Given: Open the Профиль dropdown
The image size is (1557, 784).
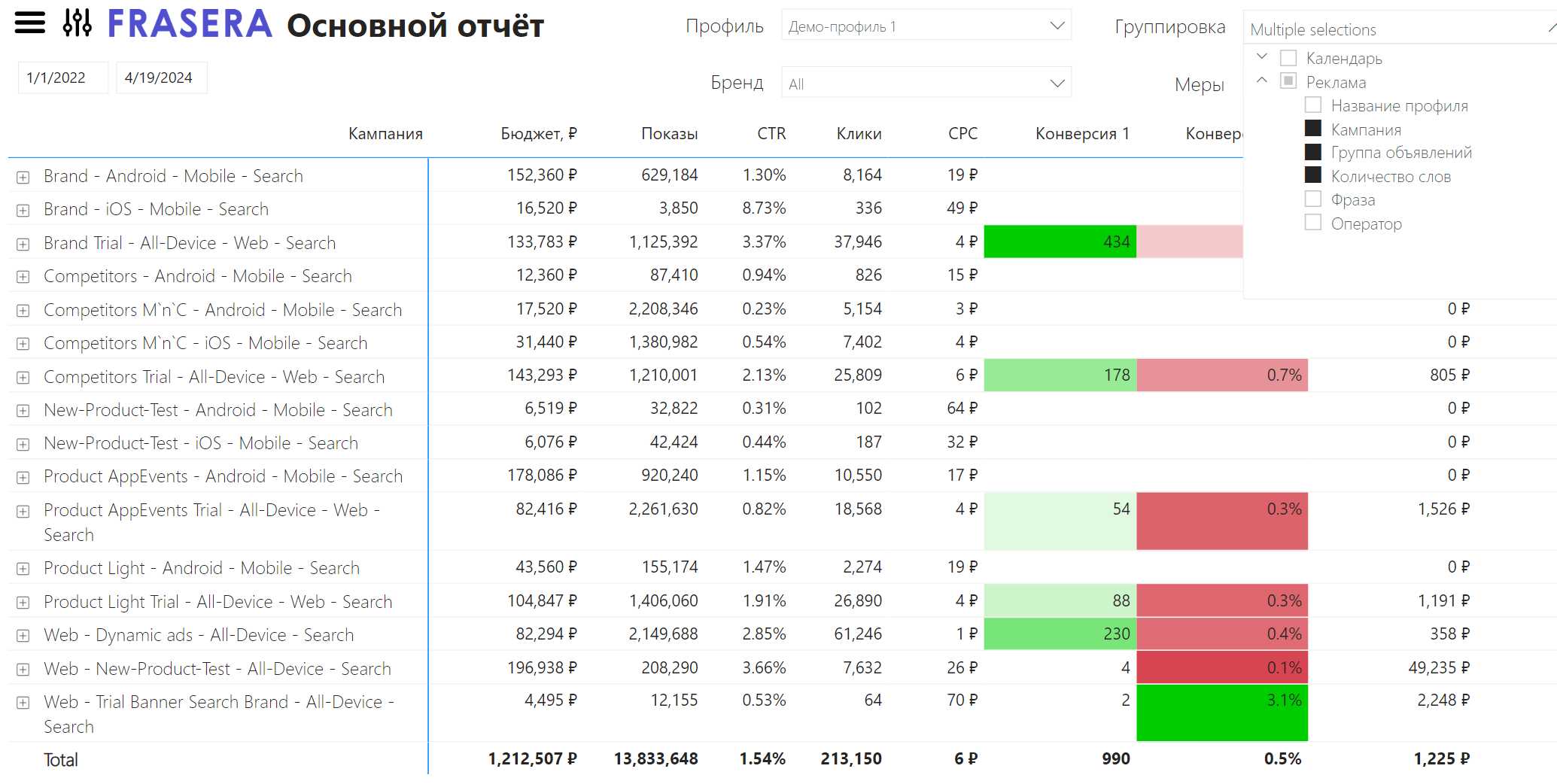Looking at the screenshot, I should click(926, 26).
